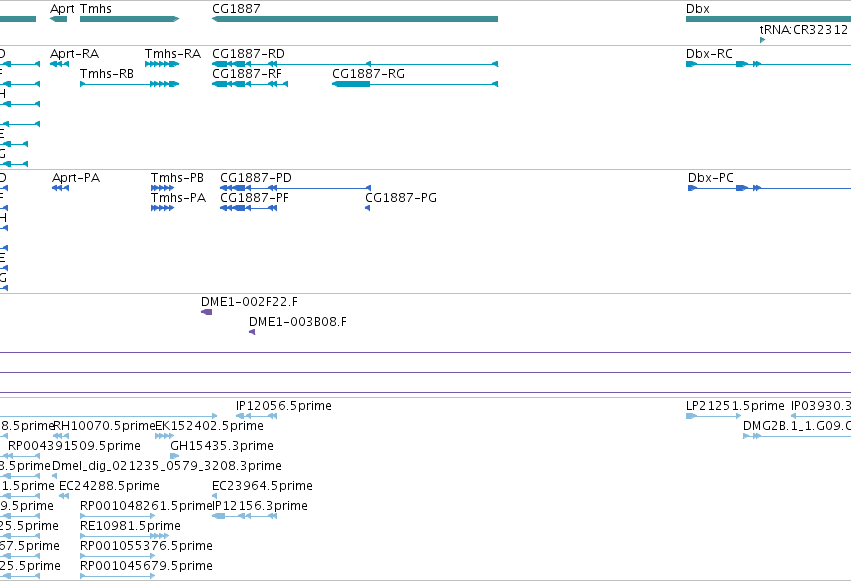This screenshot has height=581, width=851.
Task: Select transcript Tmhs-RA
Action: coord(173,54)
